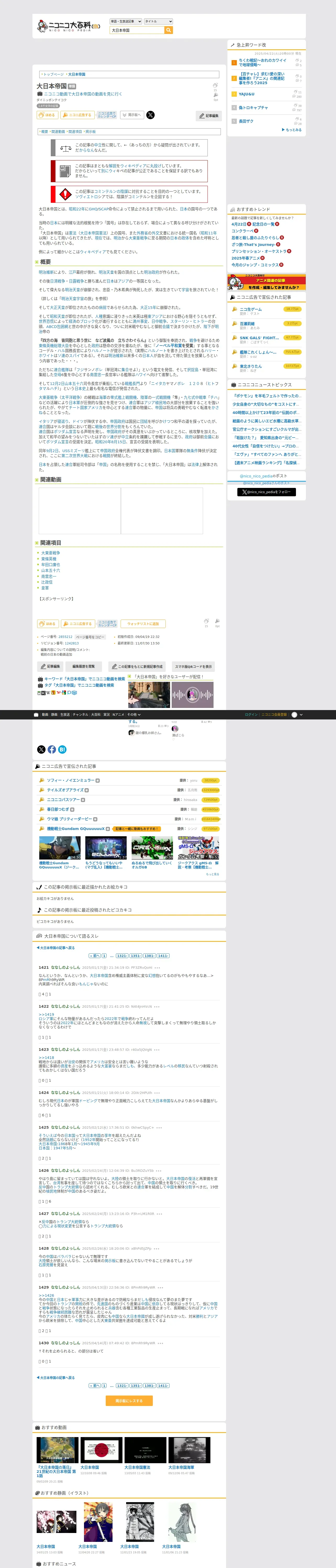Open the ジークアクス gMS-Ω video thumbnail
The height and width of the screenshot is (1568, 336).
pyautogui.click(x=198, y=848)
